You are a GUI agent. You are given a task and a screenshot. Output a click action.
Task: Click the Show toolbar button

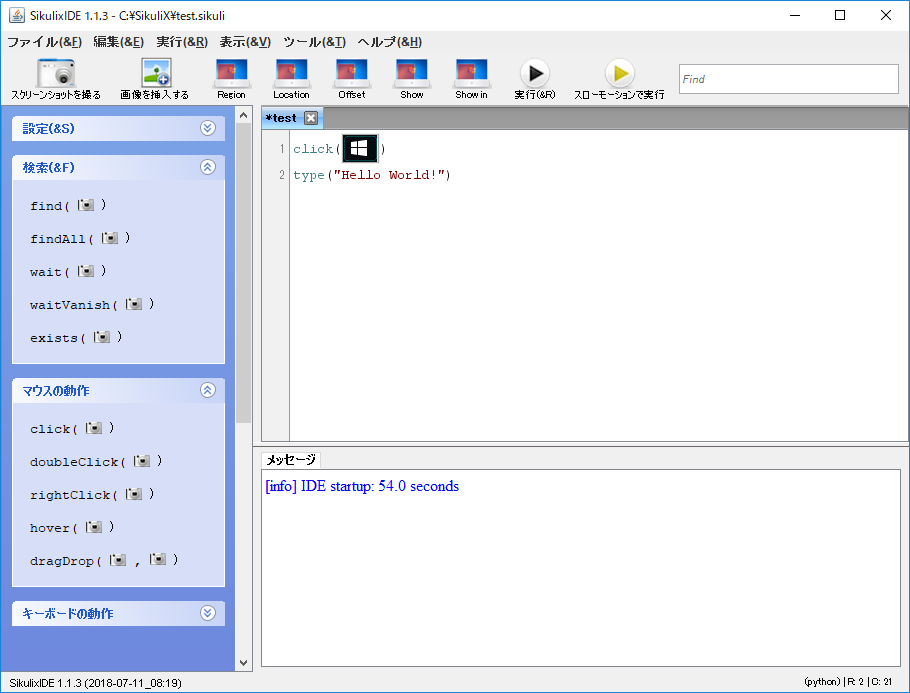[411, 79]
